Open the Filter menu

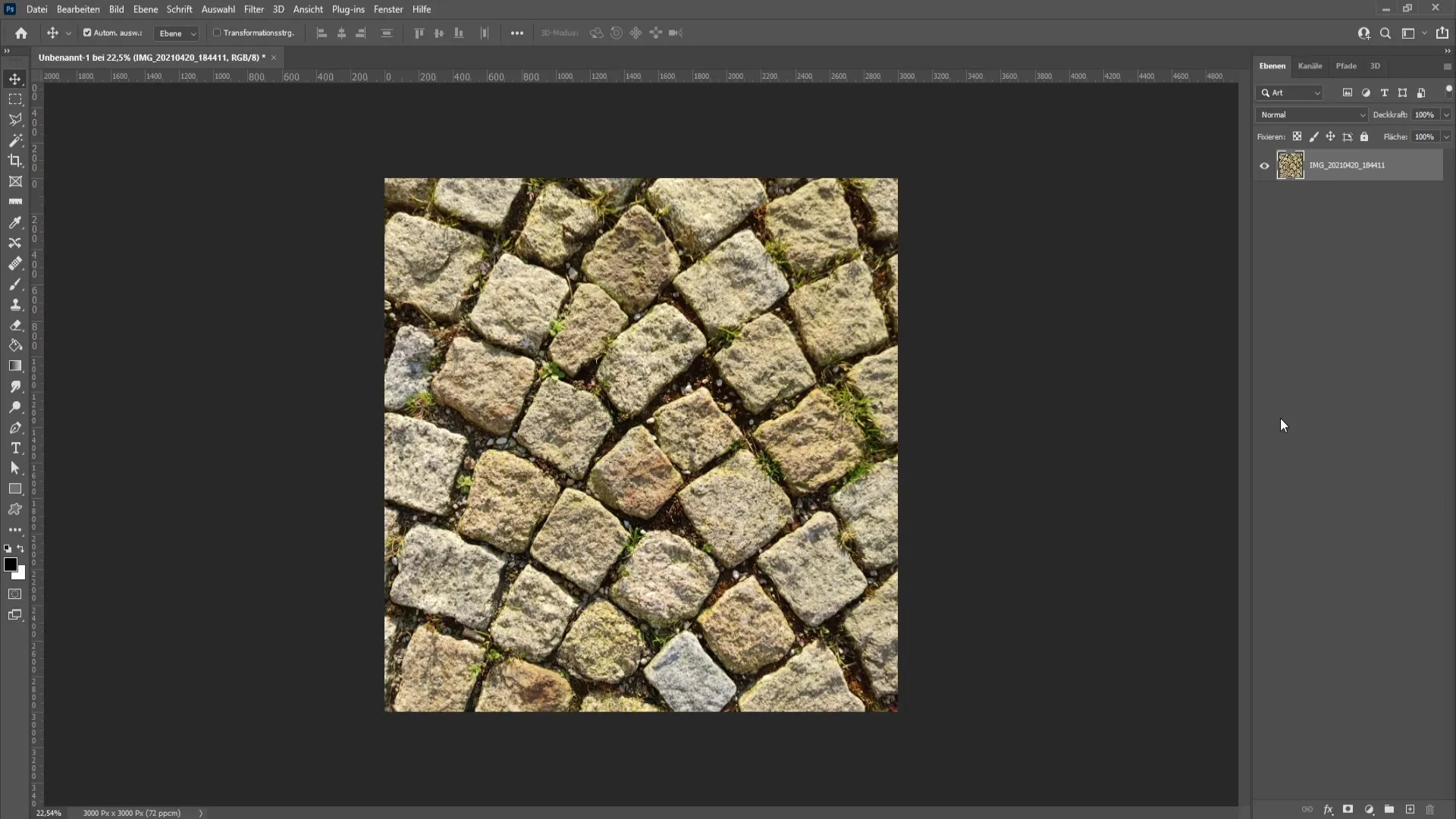click(x=253, y=9)
